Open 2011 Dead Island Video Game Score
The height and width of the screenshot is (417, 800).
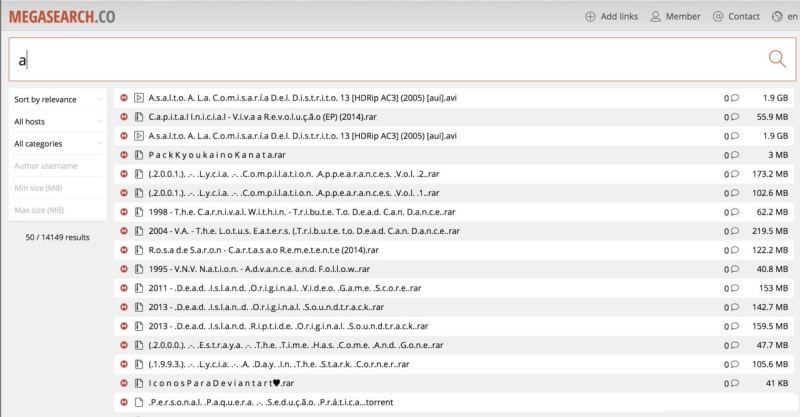click(x=285, y=288)
